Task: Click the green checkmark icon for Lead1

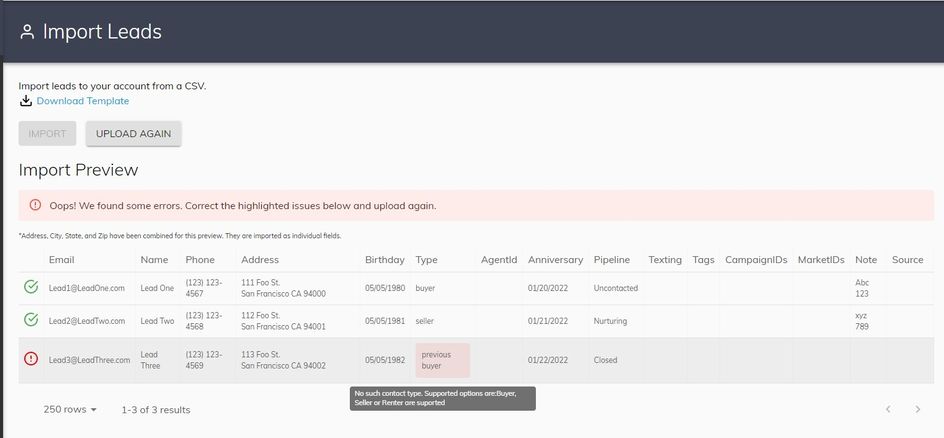Action: [31, 288]
